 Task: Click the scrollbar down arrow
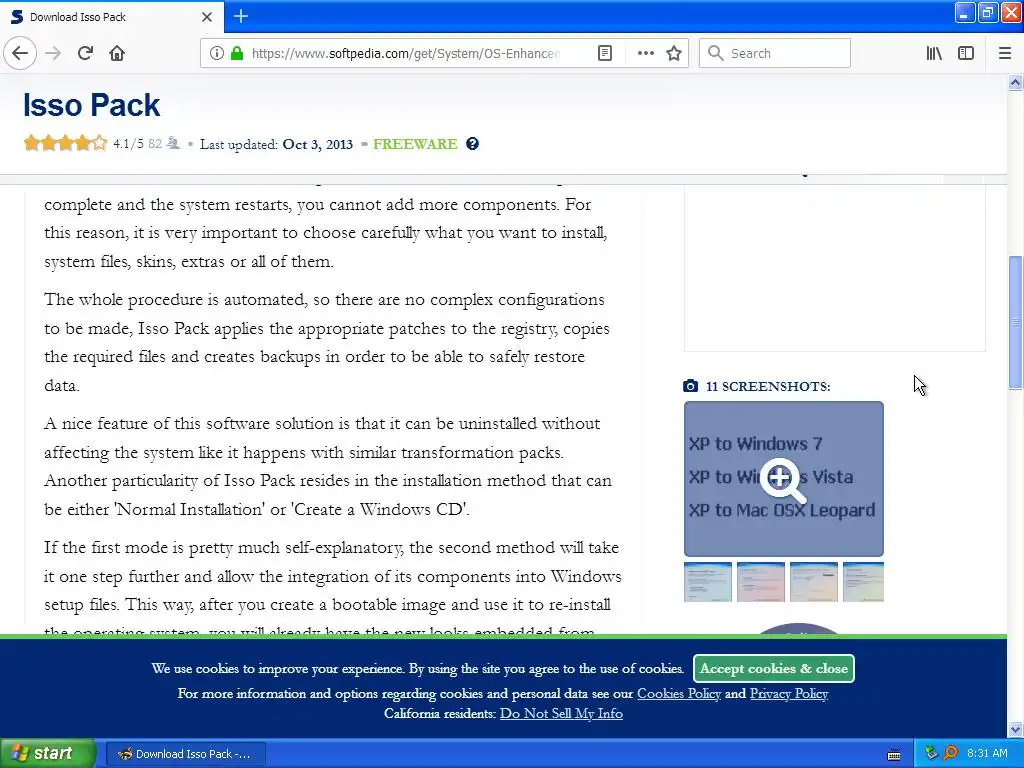tap(1015, 729)
